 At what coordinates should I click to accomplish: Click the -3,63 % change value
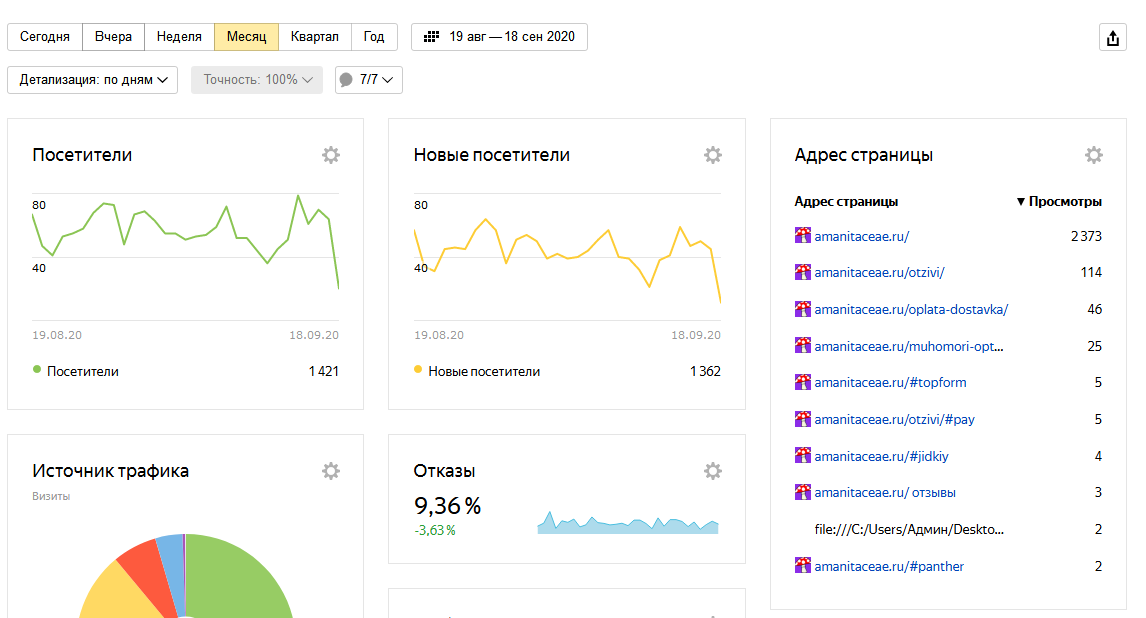435,530
